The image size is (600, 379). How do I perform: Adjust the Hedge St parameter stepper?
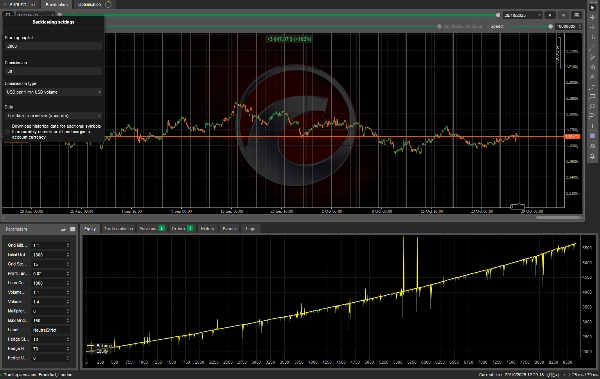[68, 340]
